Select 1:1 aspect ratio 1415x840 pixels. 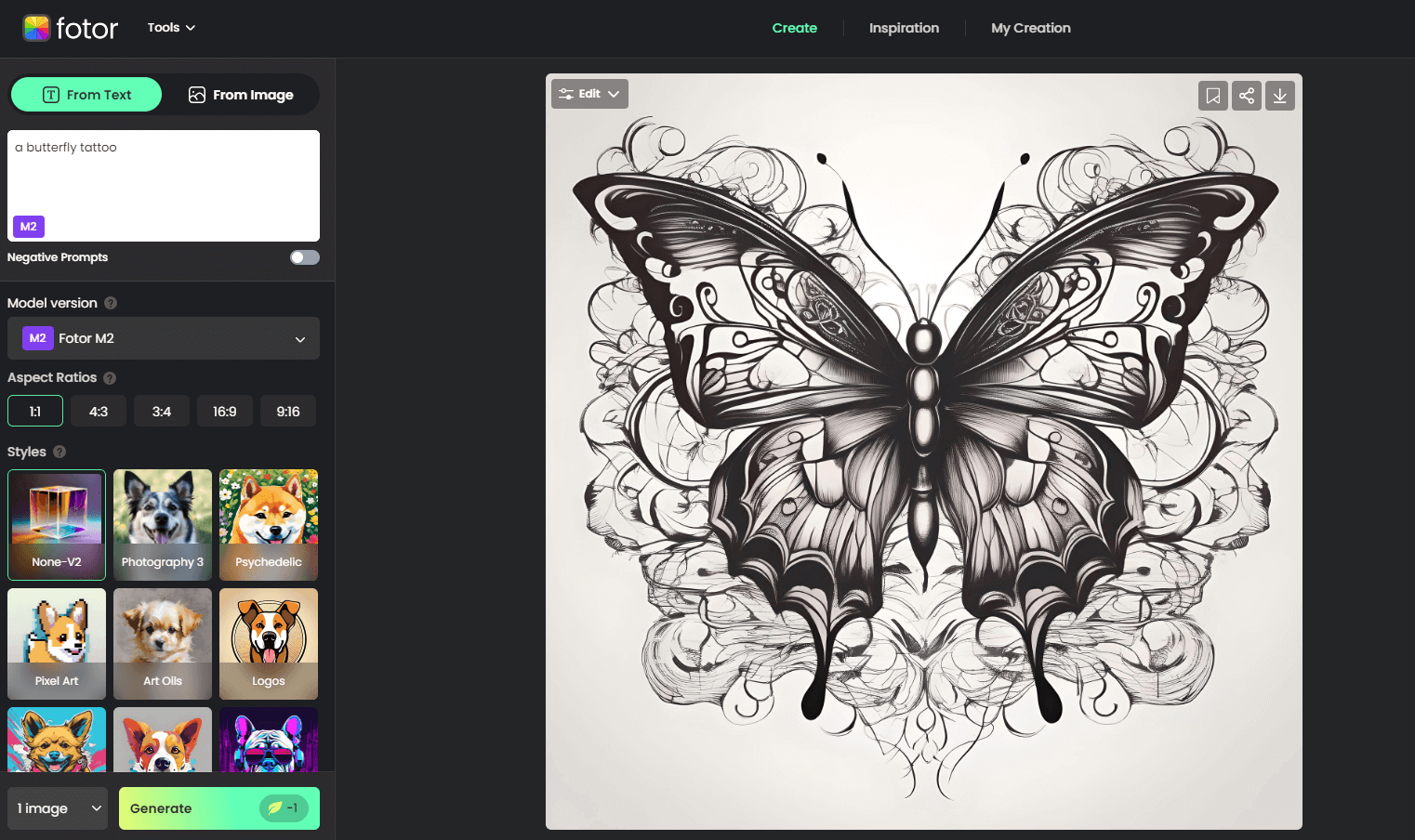pos(35,412)
